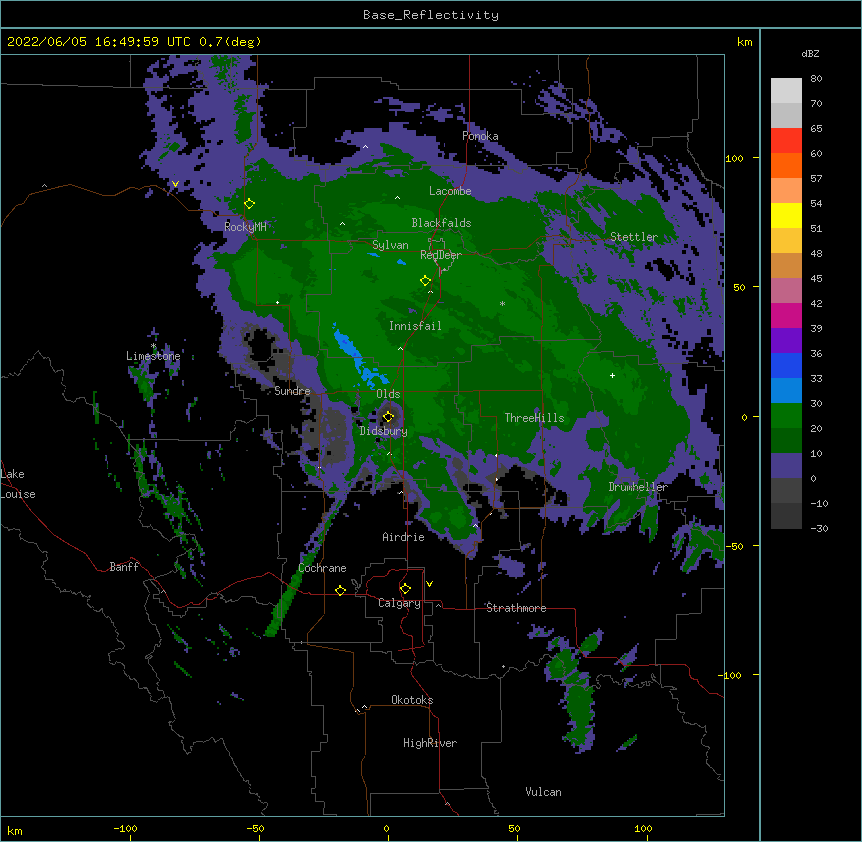862x842 pixels.
Task: Click the Innisfail city label
Action: [x=415, y=326]
